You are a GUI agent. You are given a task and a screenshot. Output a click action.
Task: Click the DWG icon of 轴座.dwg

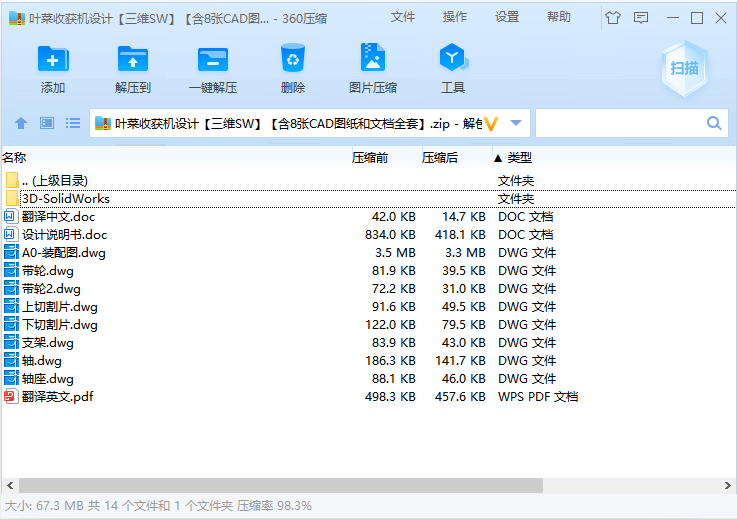(x=11, y=378)
